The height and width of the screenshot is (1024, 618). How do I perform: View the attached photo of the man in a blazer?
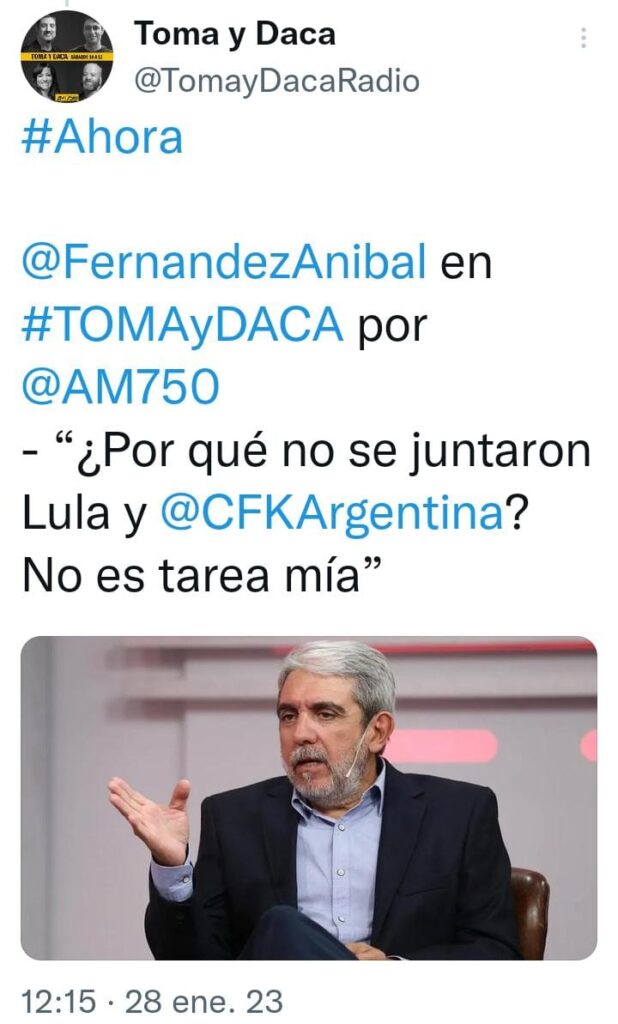click(309, 798)
